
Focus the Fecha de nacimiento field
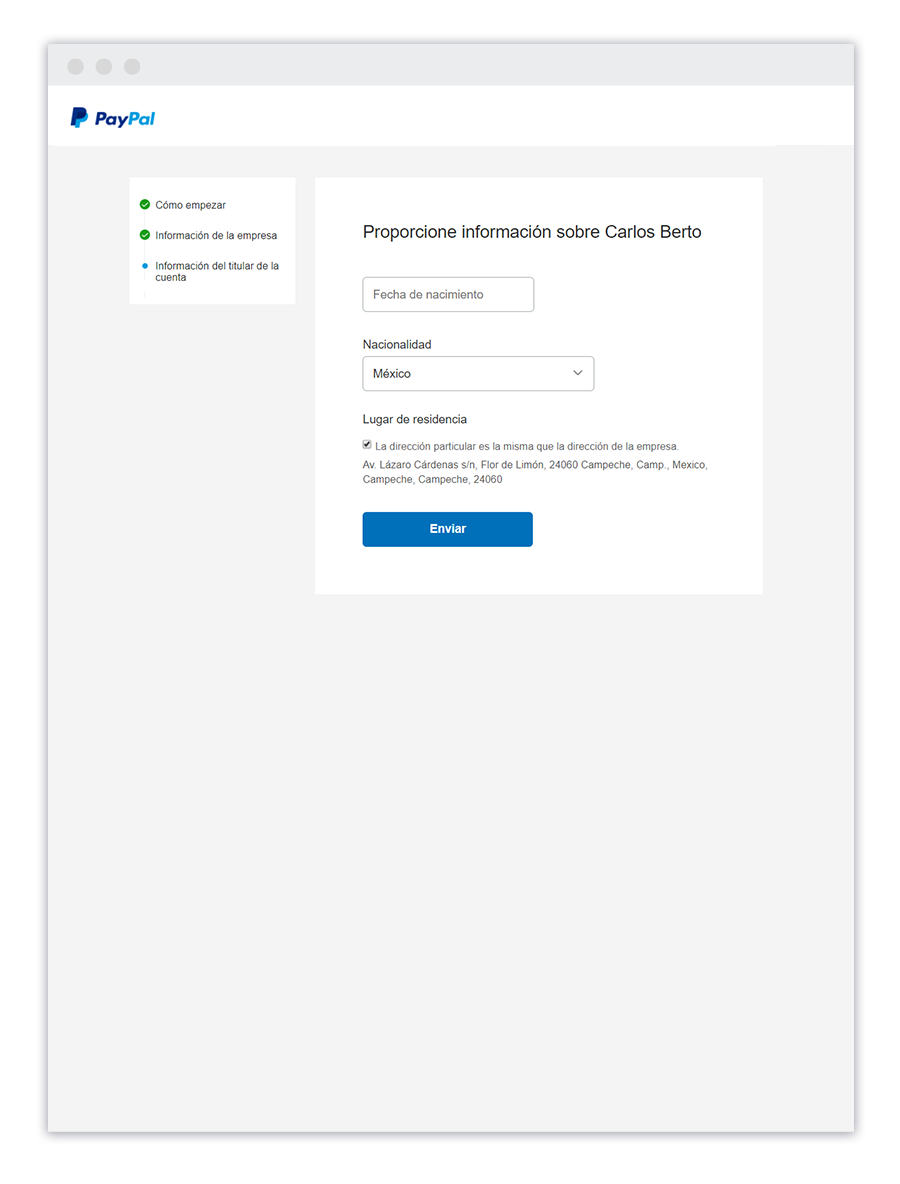(447, 295)
